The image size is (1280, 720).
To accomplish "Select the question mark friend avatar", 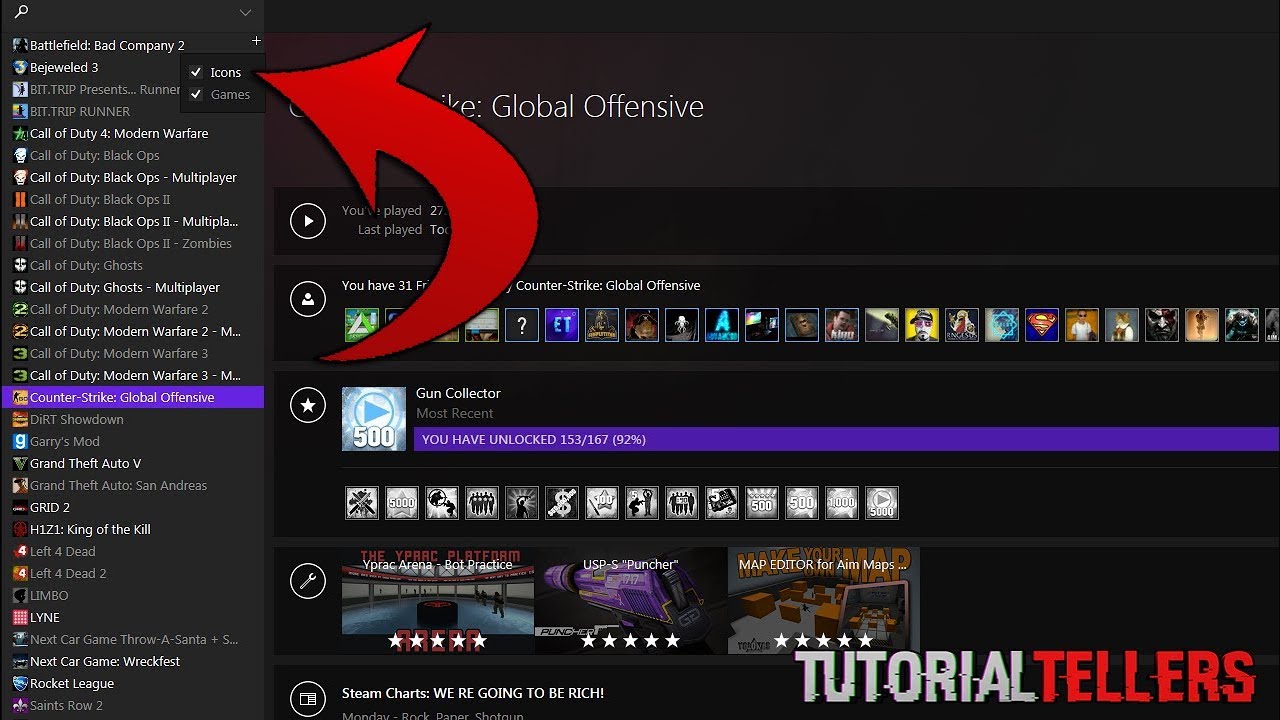I will click(522, 325).
